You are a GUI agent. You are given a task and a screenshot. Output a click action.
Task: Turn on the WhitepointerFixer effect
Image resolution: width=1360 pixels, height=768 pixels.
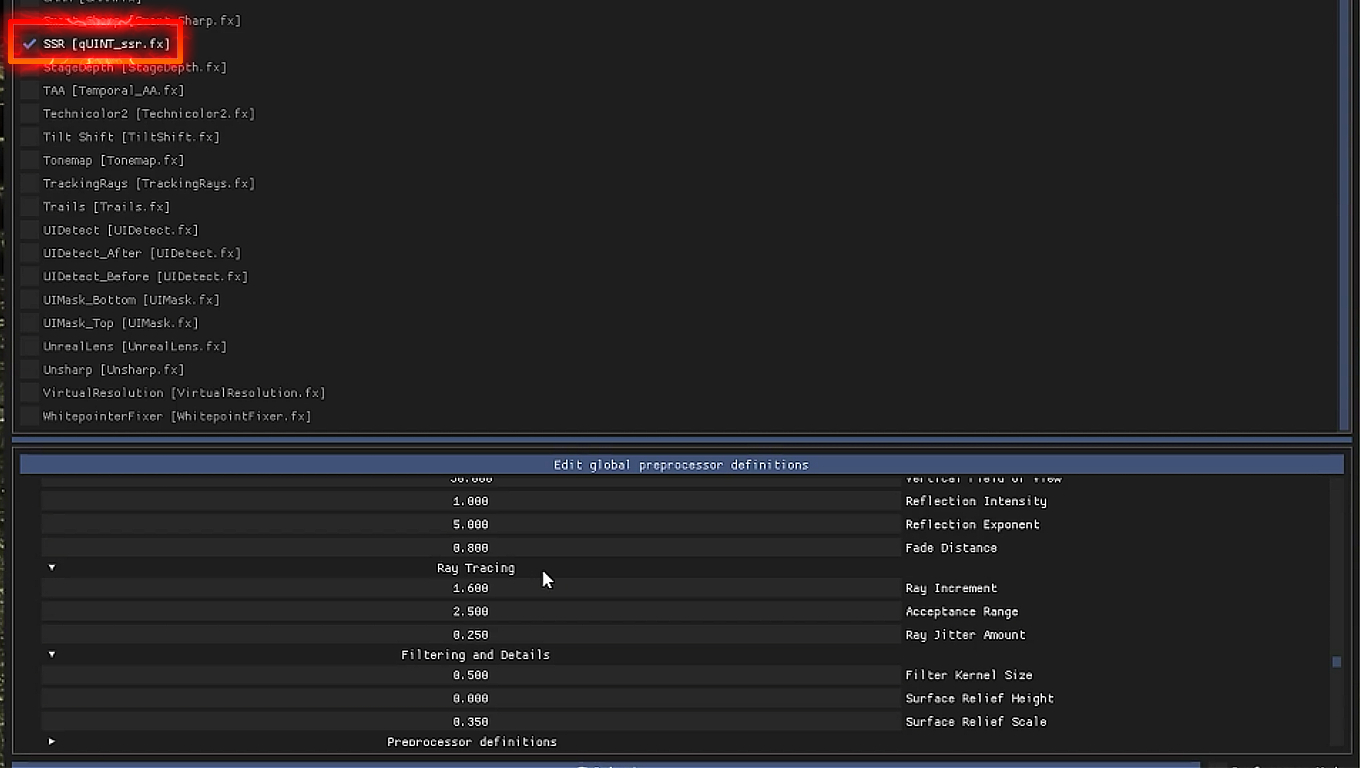tap(30, 416)
